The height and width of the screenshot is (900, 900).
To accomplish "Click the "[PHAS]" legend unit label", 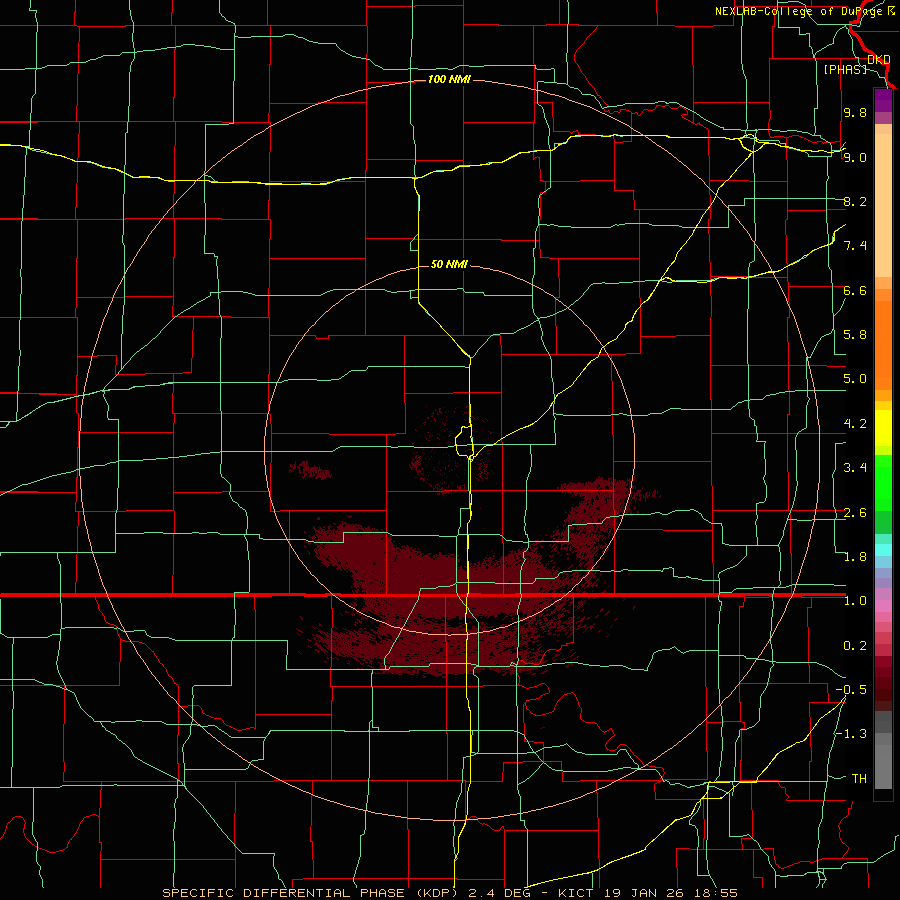I will [845, 69].
